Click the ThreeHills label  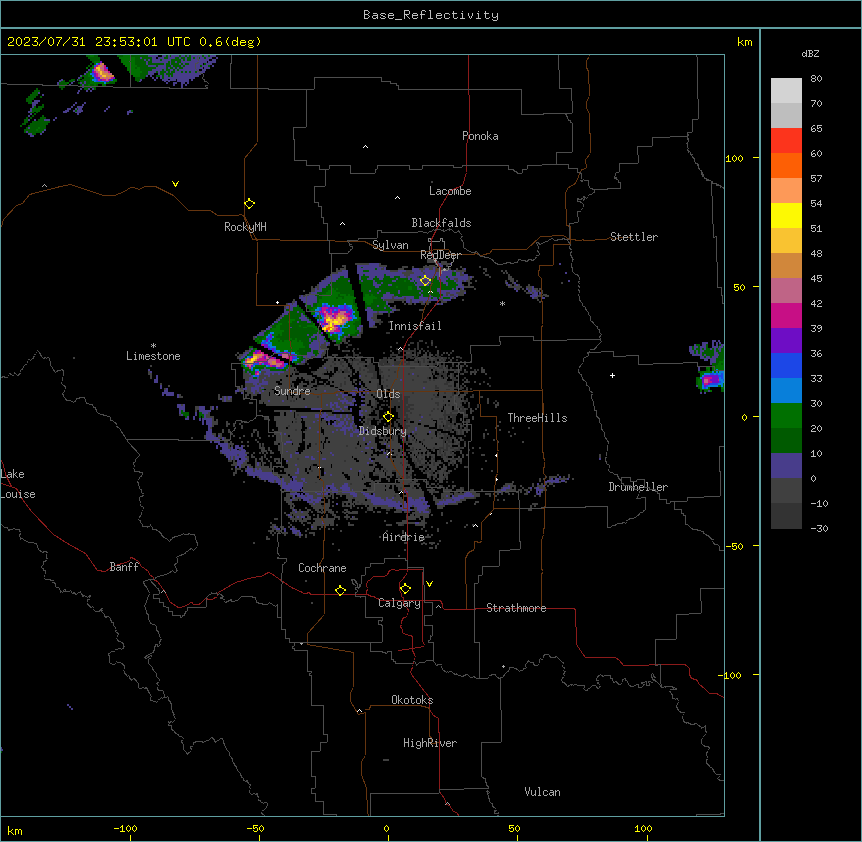tap(537, 418)
